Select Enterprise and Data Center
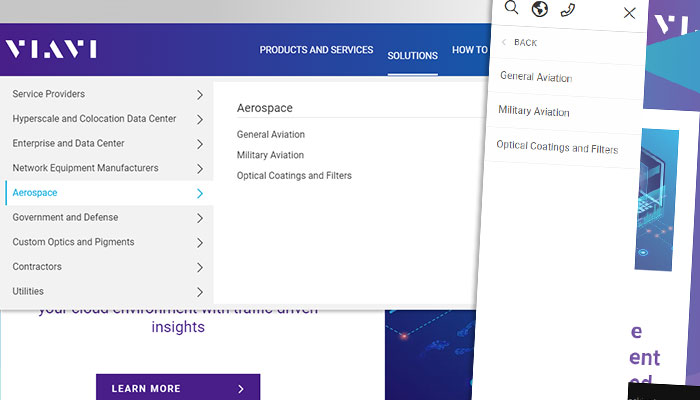This screenshot has height=400, width=700. 68,144
